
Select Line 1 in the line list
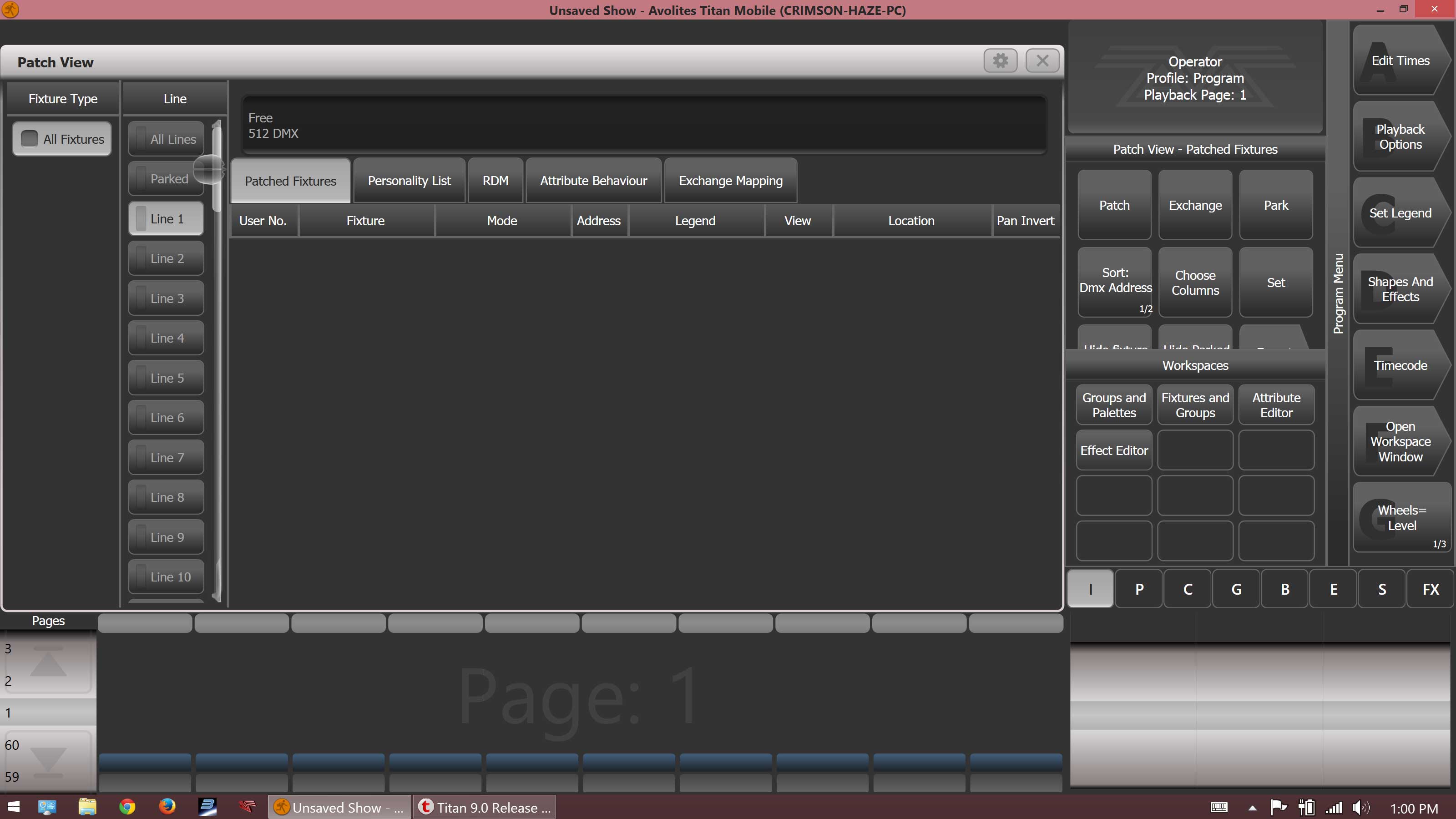(x=166, y=219)
